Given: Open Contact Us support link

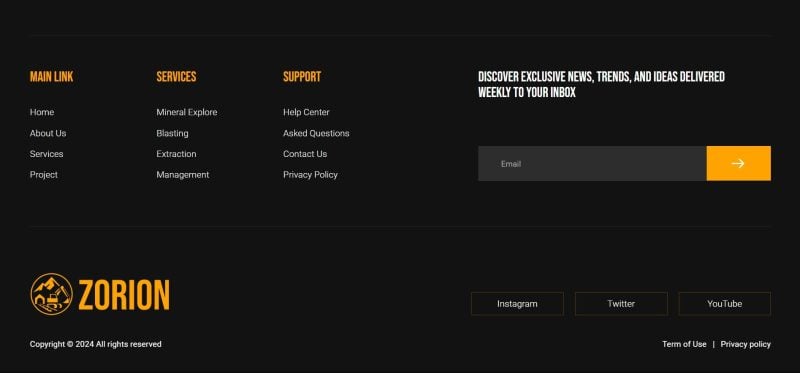Looking at the screenshot, I should tap(305, 154).
